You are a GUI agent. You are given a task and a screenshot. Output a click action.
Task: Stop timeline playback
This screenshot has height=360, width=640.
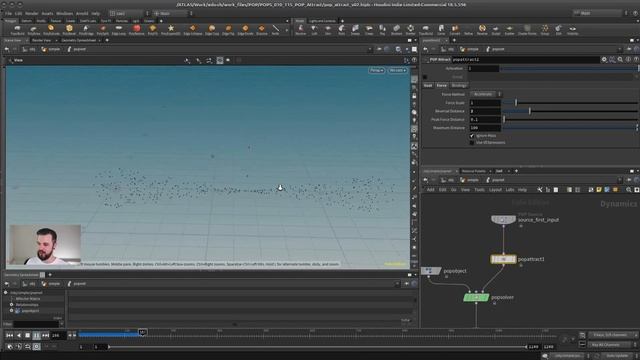pos(27,336)
